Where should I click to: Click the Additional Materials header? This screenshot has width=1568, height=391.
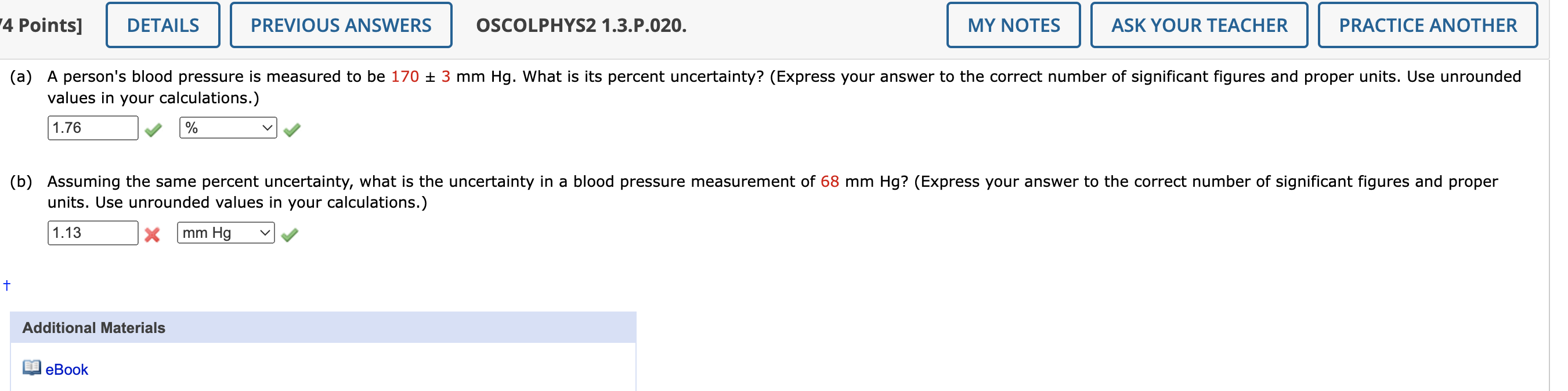click(93, 327)
